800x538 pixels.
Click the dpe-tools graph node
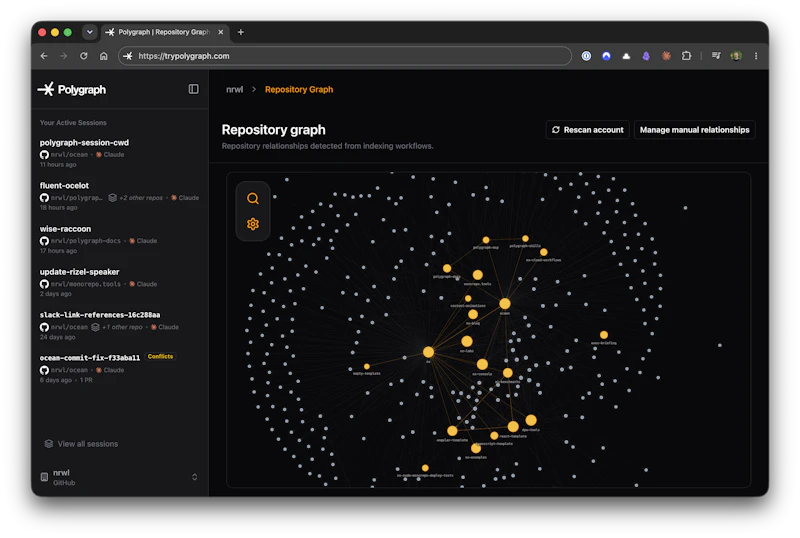click(531, 420)
